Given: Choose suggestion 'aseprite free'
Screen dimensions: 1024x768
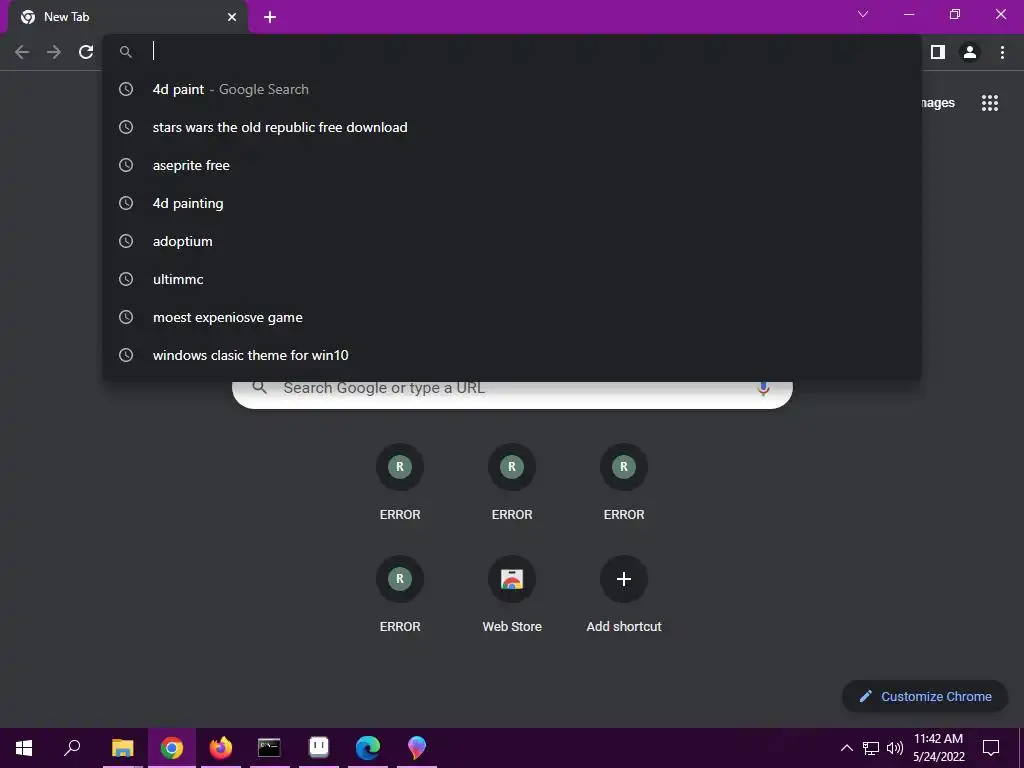Looking at the screenshot, I should pyautogui.click(x=512, y=165).
